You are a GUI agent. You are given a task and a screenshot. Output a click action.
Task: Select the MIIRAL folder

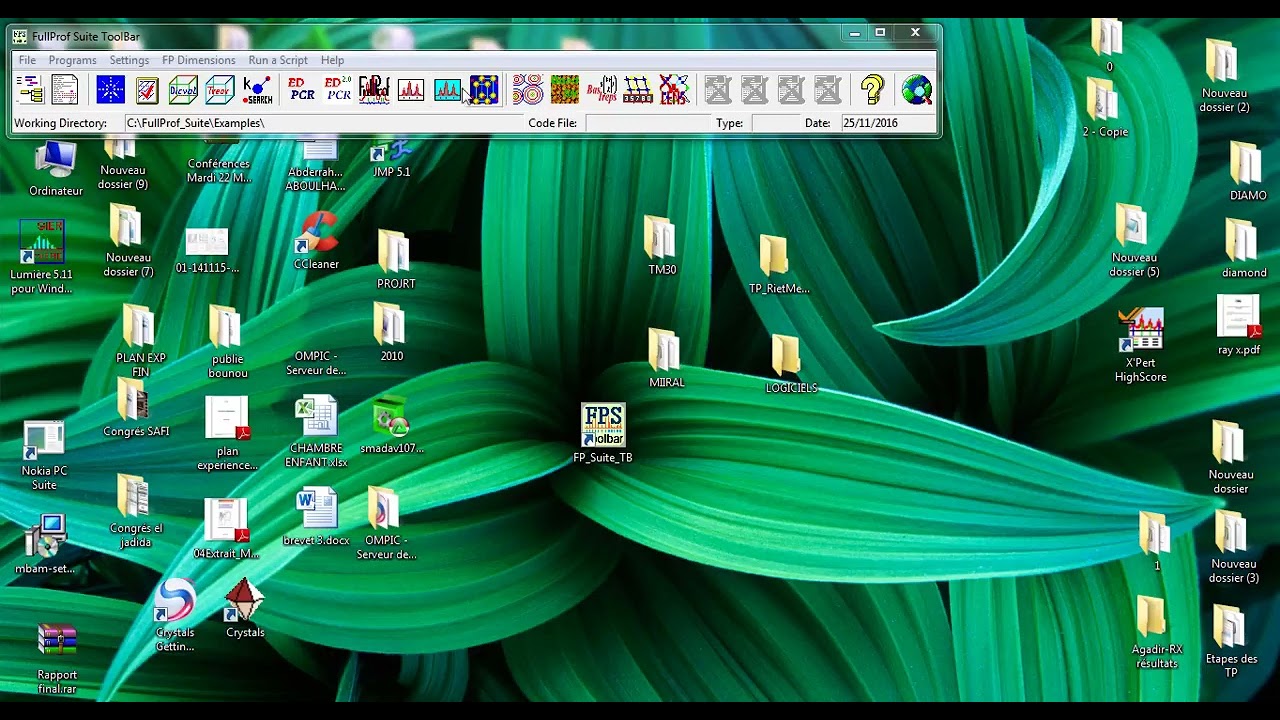coord(666,358)
